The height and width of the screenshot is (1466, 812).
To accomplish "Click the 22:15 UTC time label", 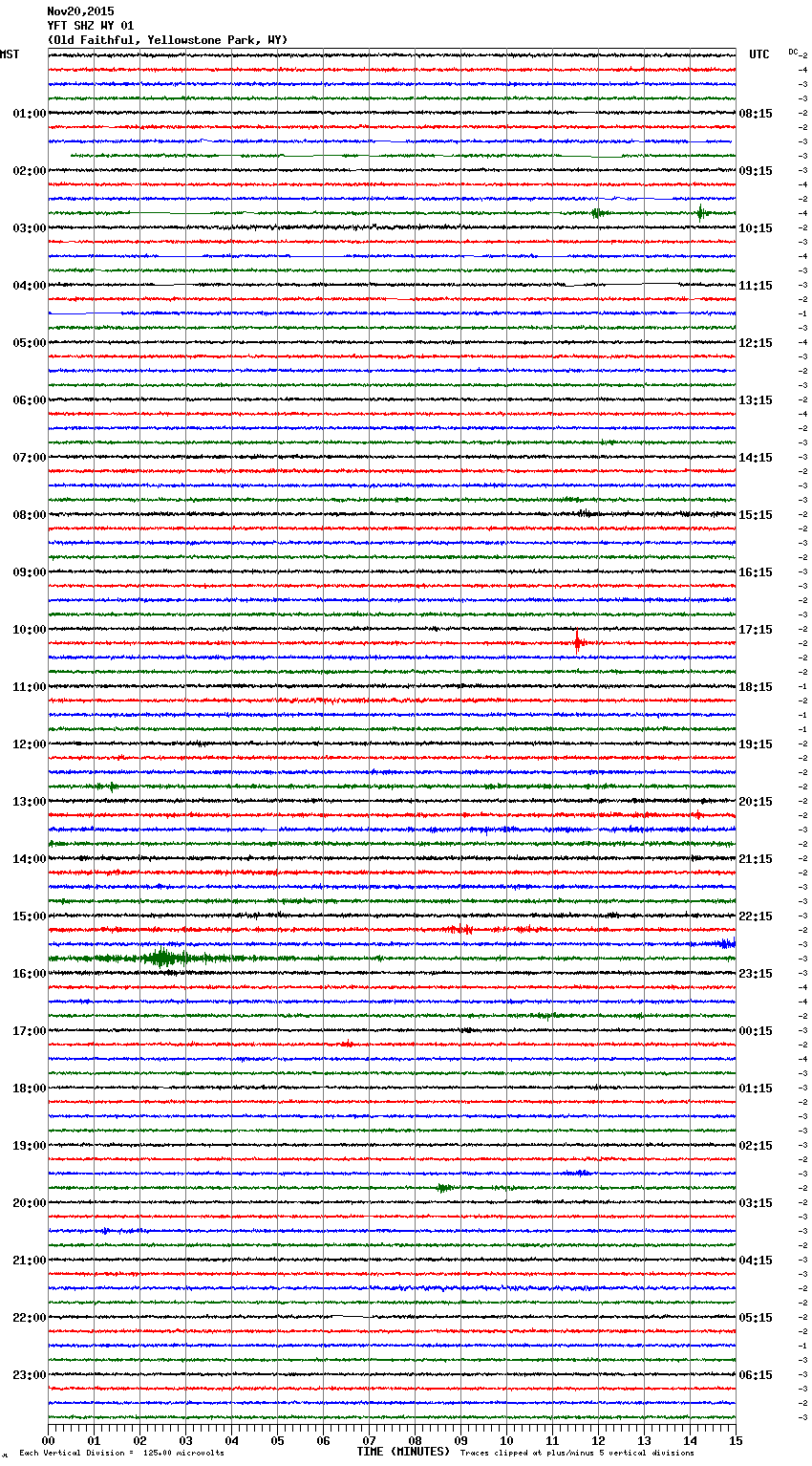I will (x=756, y=916).
